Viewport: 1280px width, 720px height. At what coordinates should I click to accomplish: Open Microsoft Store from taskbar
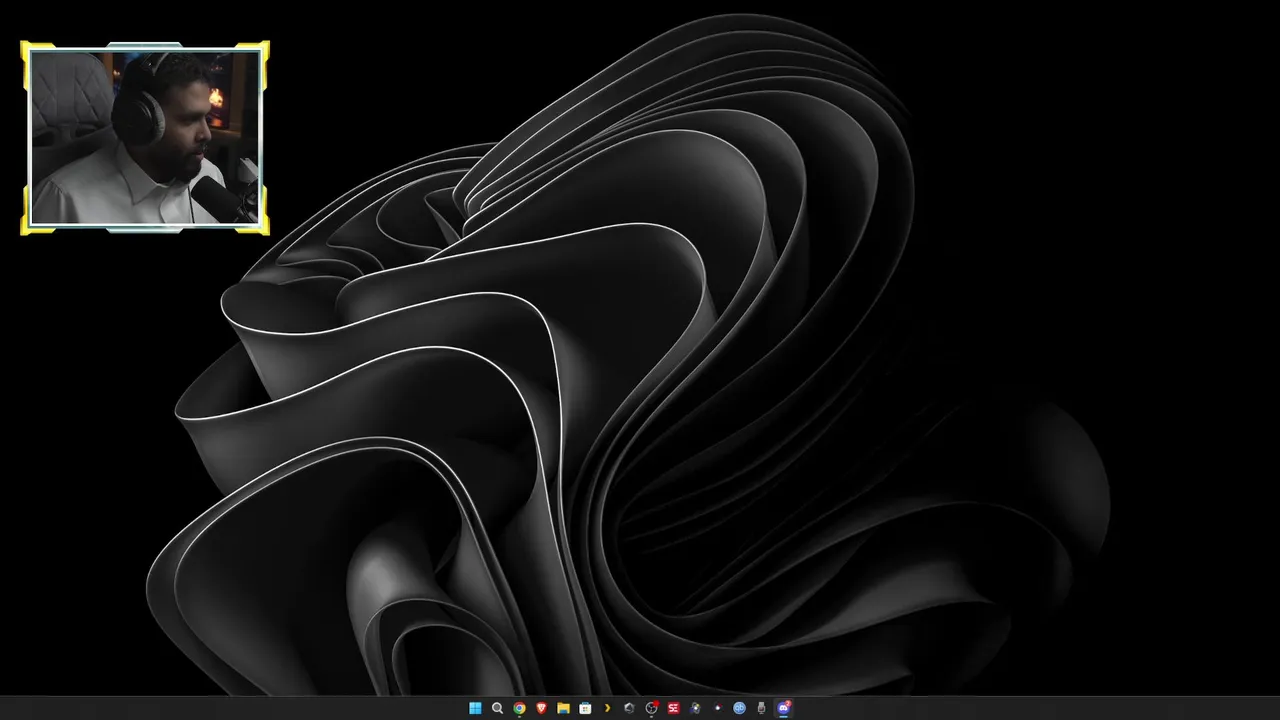585,708
